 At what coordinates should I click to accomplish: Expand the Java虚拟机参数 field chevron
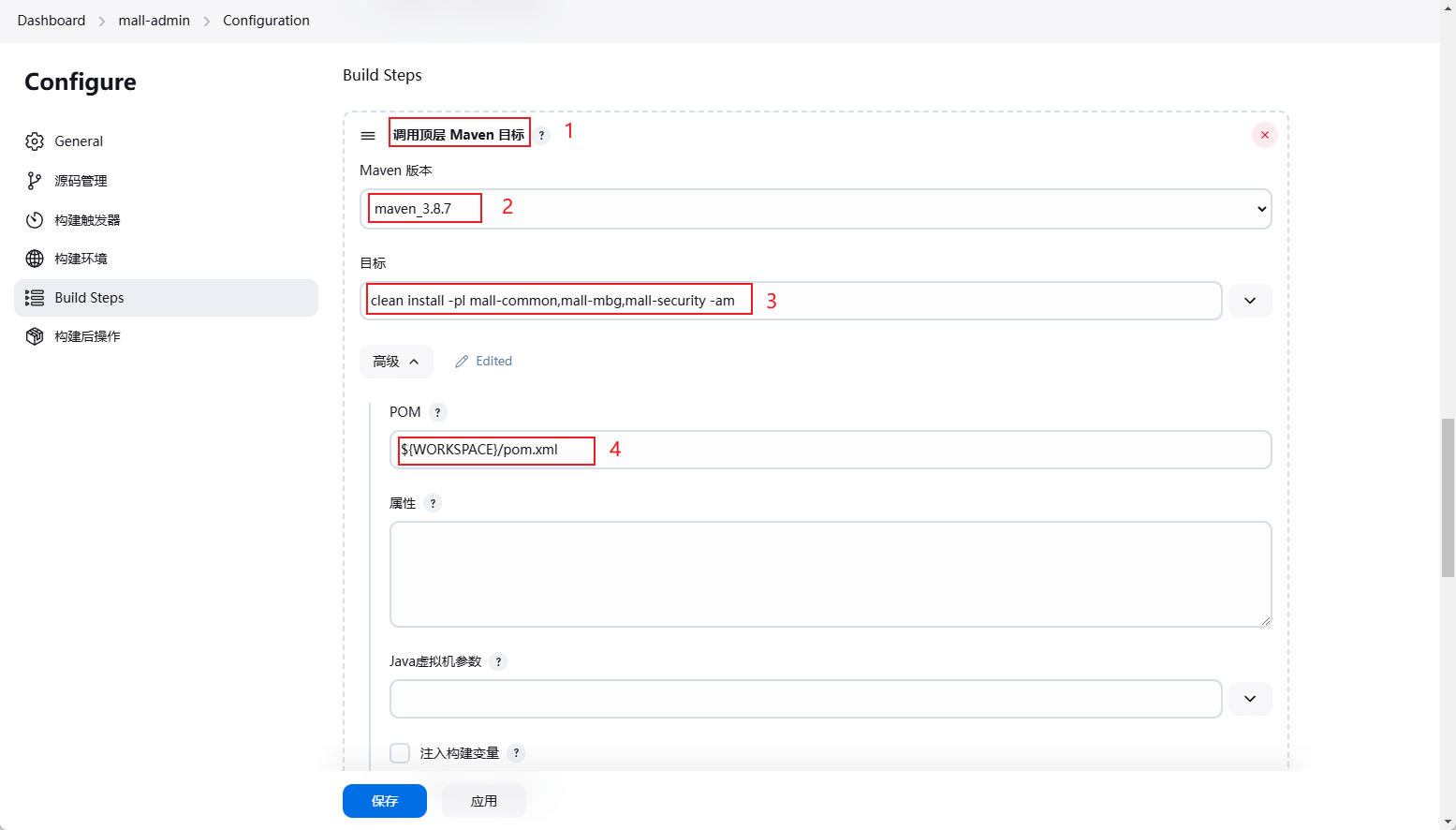(x=1250, y=699)
